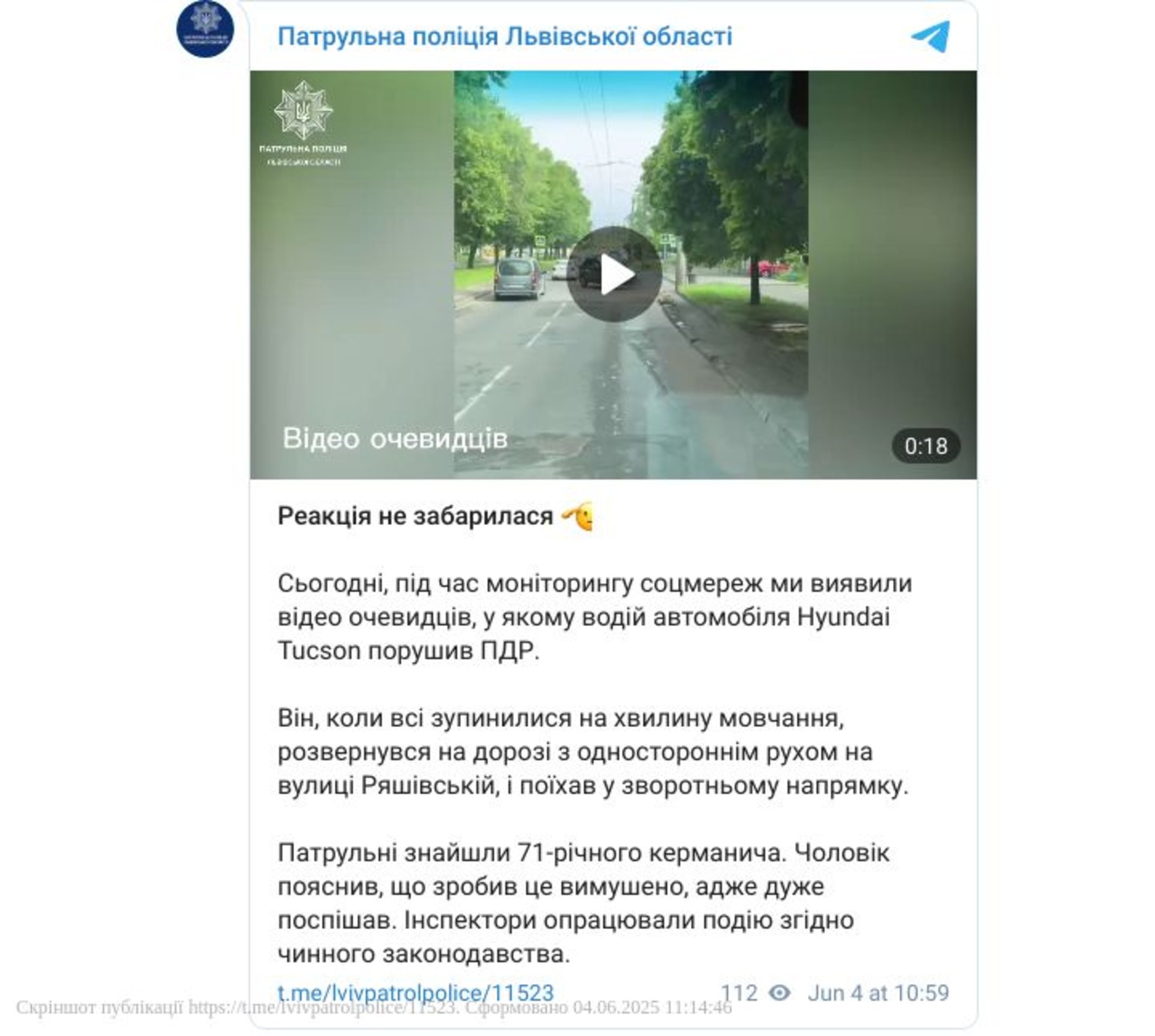
Task: Click the Скріншот публікації watermark text
Action: click(x=374, y=1007)
